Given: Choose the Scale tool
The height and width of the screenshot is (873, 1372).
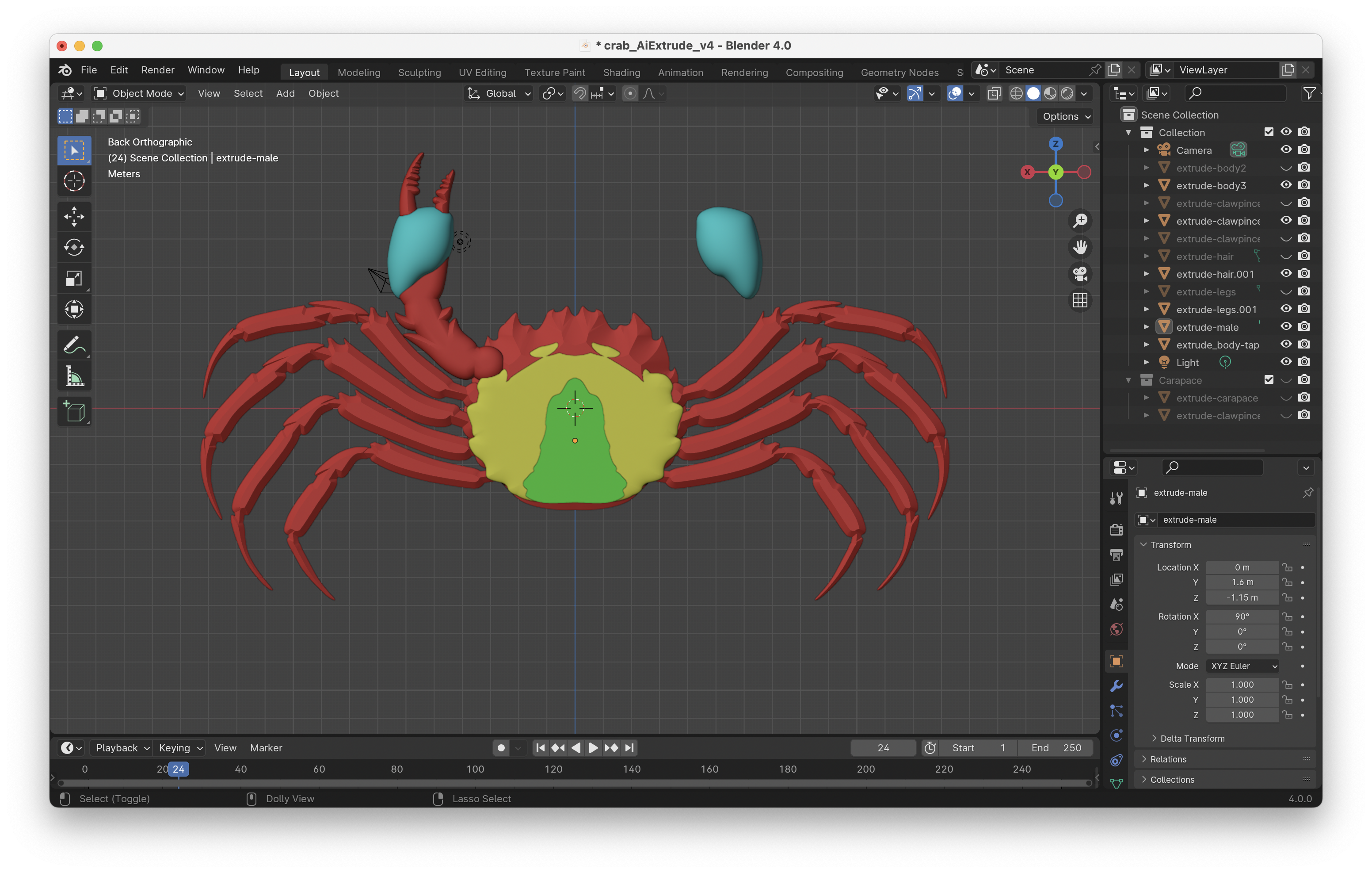Looking at the screenshot, I should click(74, 278).
